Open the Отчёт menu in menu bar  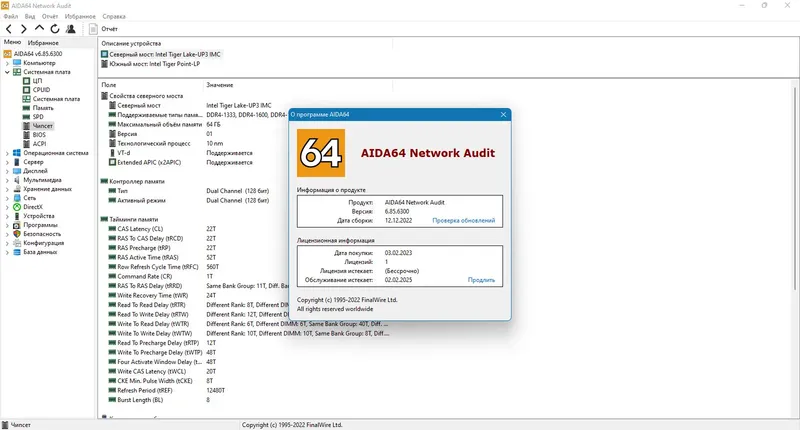50,16
